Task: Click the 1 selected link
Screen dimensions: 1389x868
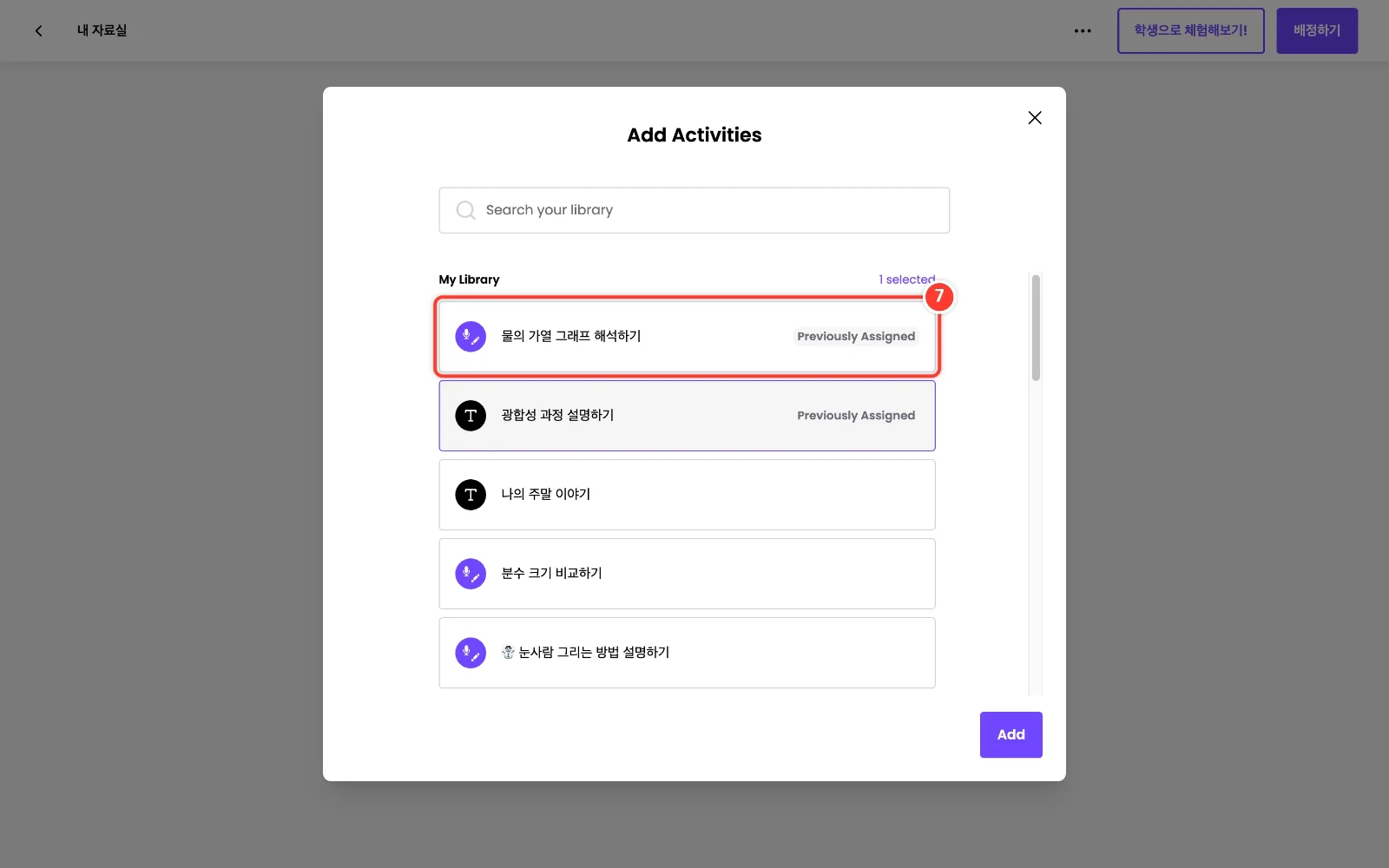Action: pos(906,279)
